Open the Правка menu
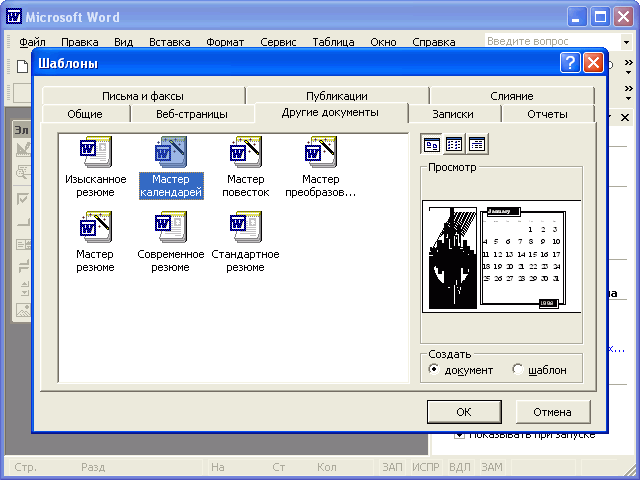The image size is (640, 480). pyautogui.click(x=80, y=42)
